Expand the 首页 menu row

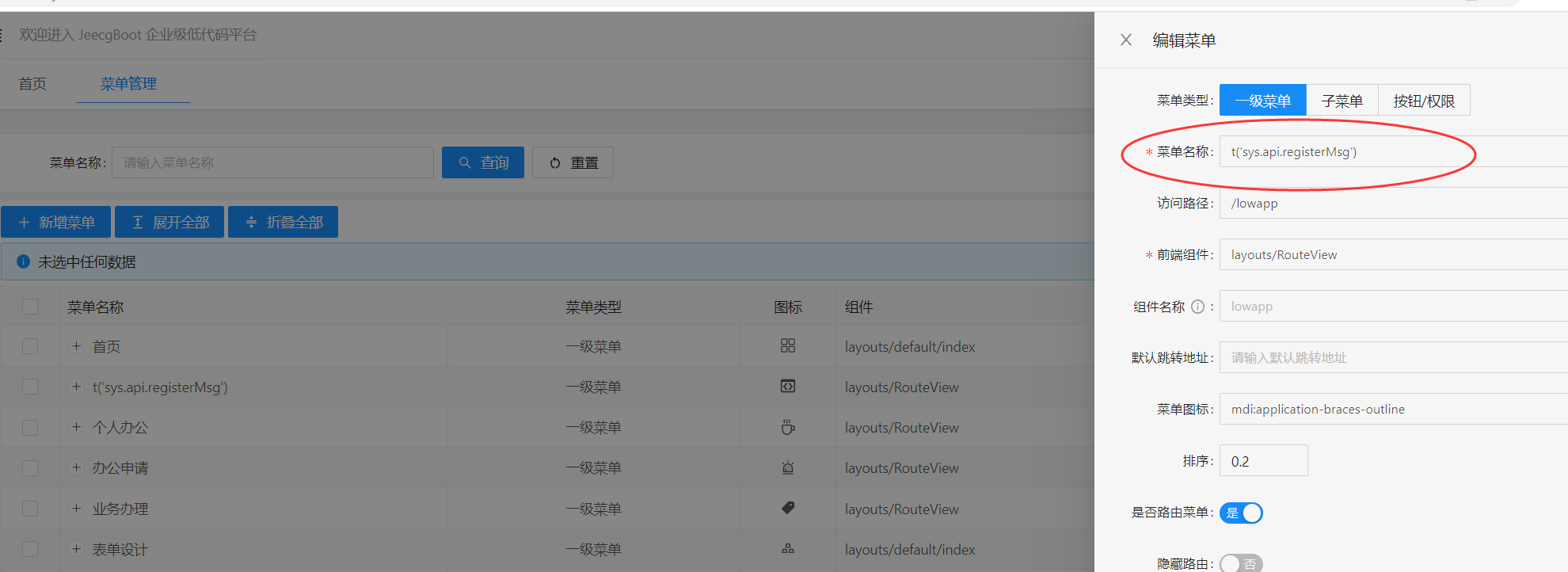pyautogui.click(x=76, y=346)
